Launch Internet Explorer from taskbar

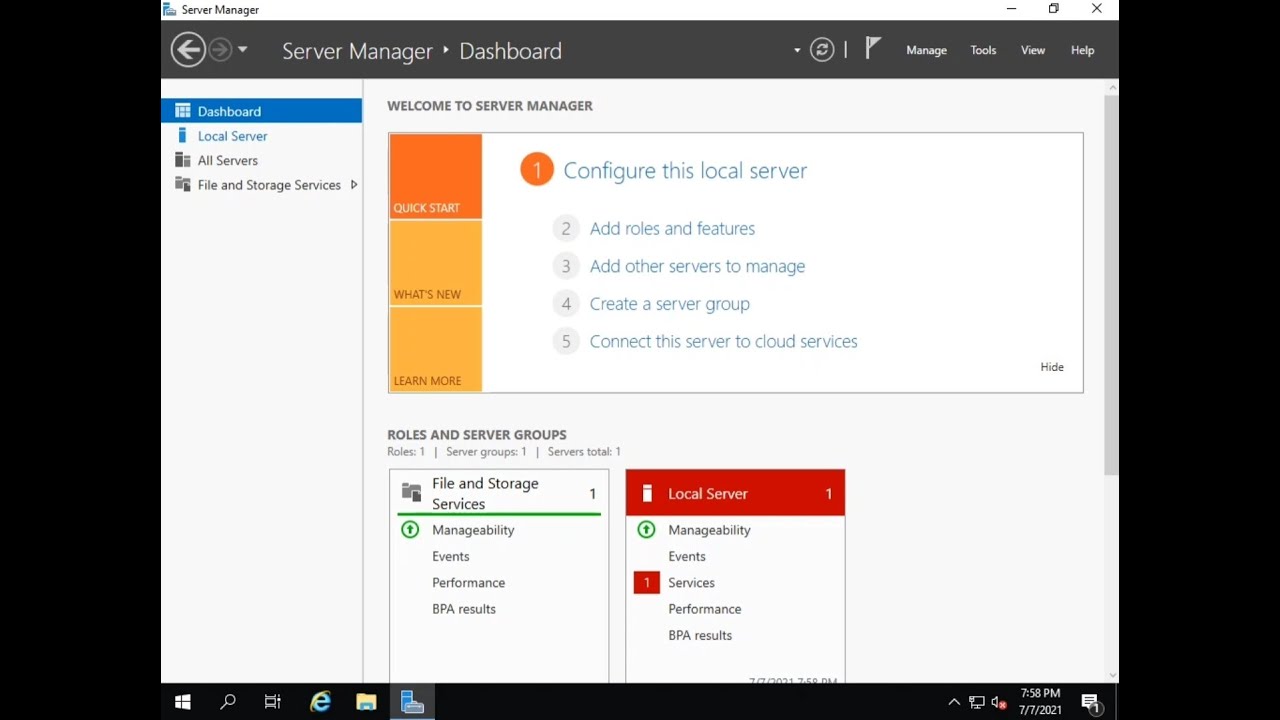[x=320, y=702]
